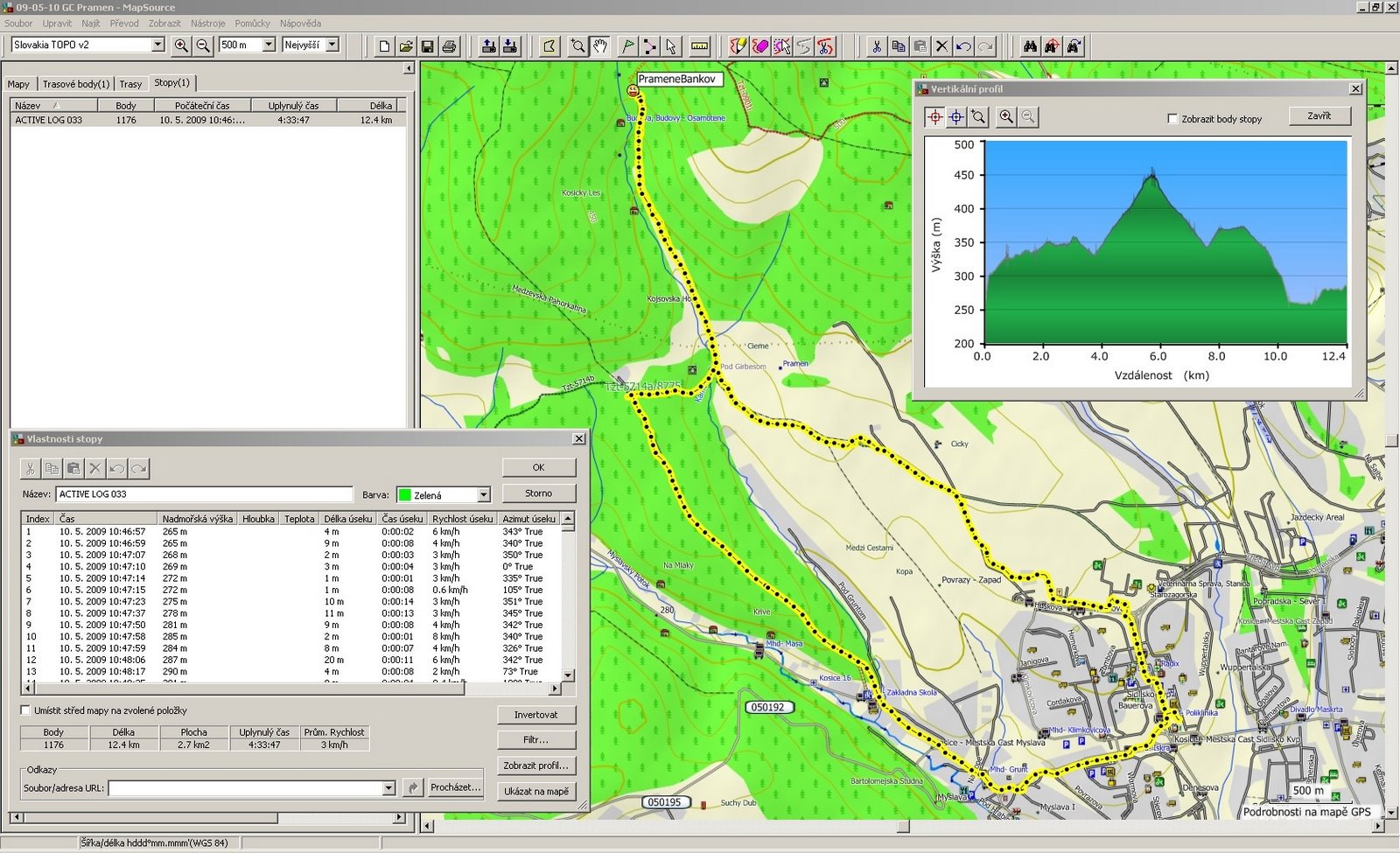Screen dimensions: 1400x853
Task: Zoom in on the vertical profile chart
Action: (1006, 116)
